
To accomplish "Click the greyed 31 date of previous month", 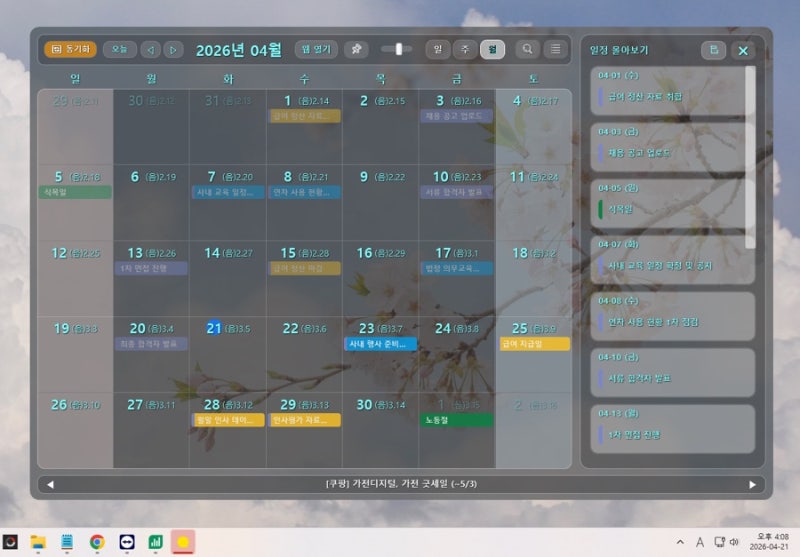I will pos(212,100).
